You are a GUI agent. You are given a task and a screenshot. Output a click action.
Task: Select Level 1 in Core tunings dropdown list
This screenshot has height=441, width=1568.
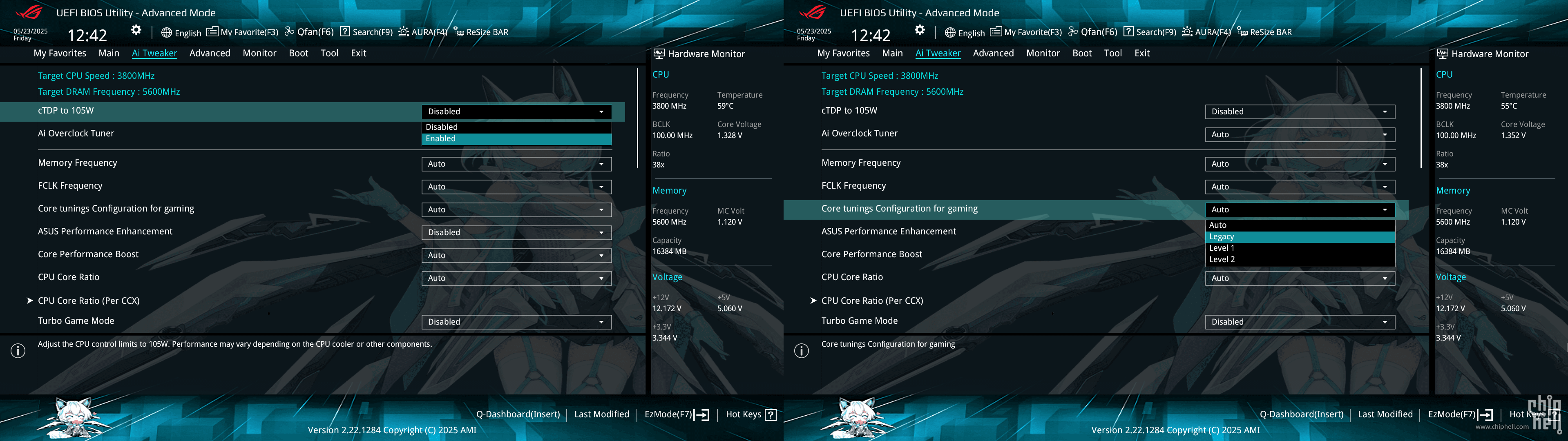point(1300,248)
